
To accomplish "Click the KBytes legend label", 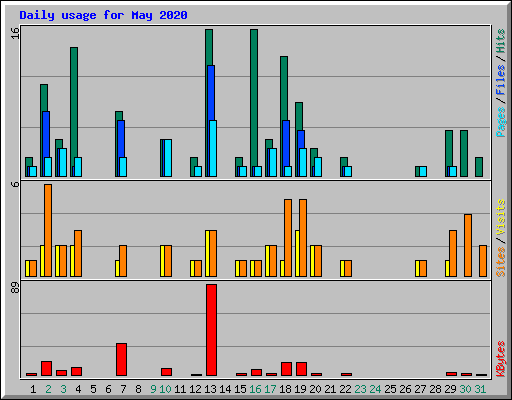I will click(x=501, y=359).
